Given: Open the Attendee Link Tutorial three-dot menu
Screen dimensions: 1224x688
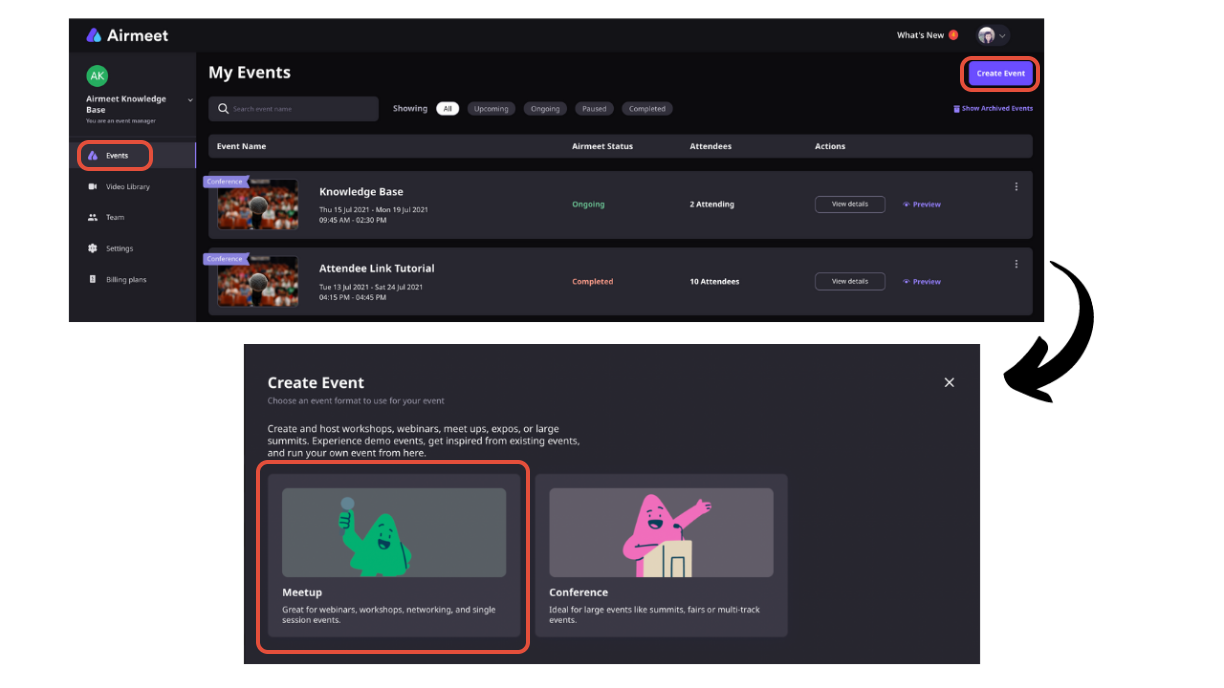Looking at the screenshot, I should coord(1016,264).
